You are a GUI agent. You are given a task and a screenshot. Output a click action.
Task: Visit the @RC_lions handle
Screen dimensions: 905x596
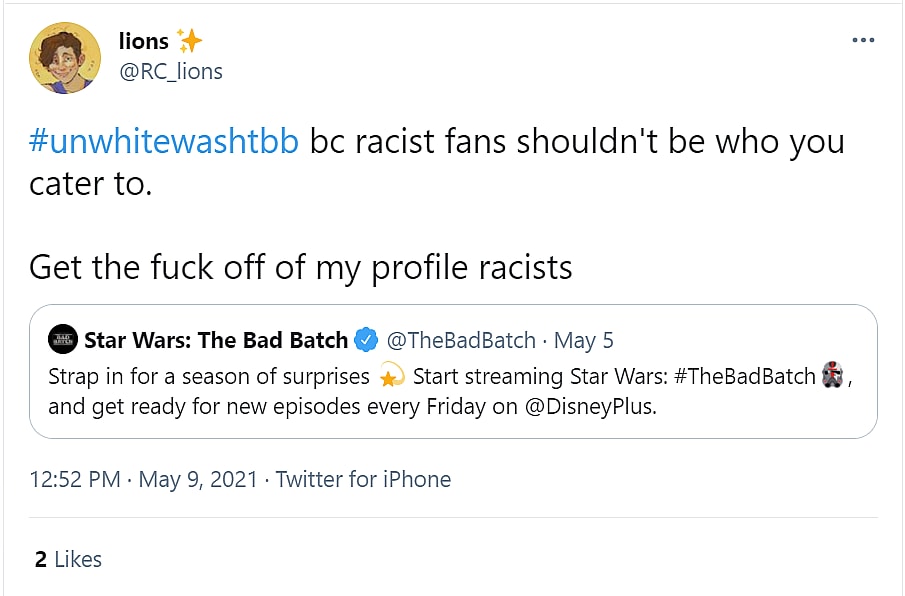(x=170, y=71)
